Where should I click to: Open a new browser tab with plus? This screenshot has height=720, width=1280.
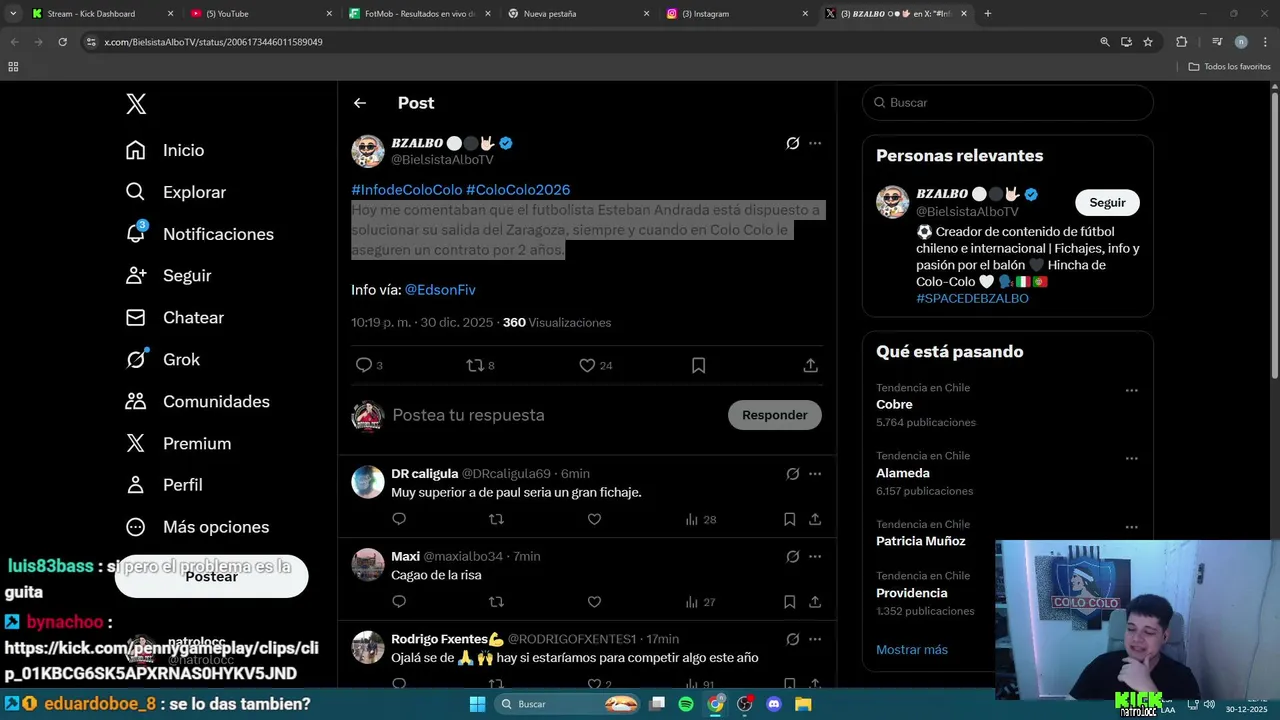pyautogui.click(x=988, y=14)
